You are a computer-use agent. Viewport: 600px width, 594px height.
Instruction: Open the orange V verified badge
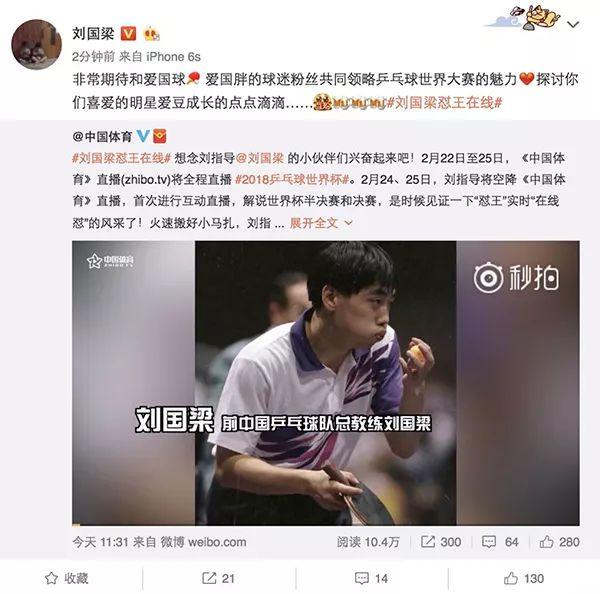click(128, 34)
